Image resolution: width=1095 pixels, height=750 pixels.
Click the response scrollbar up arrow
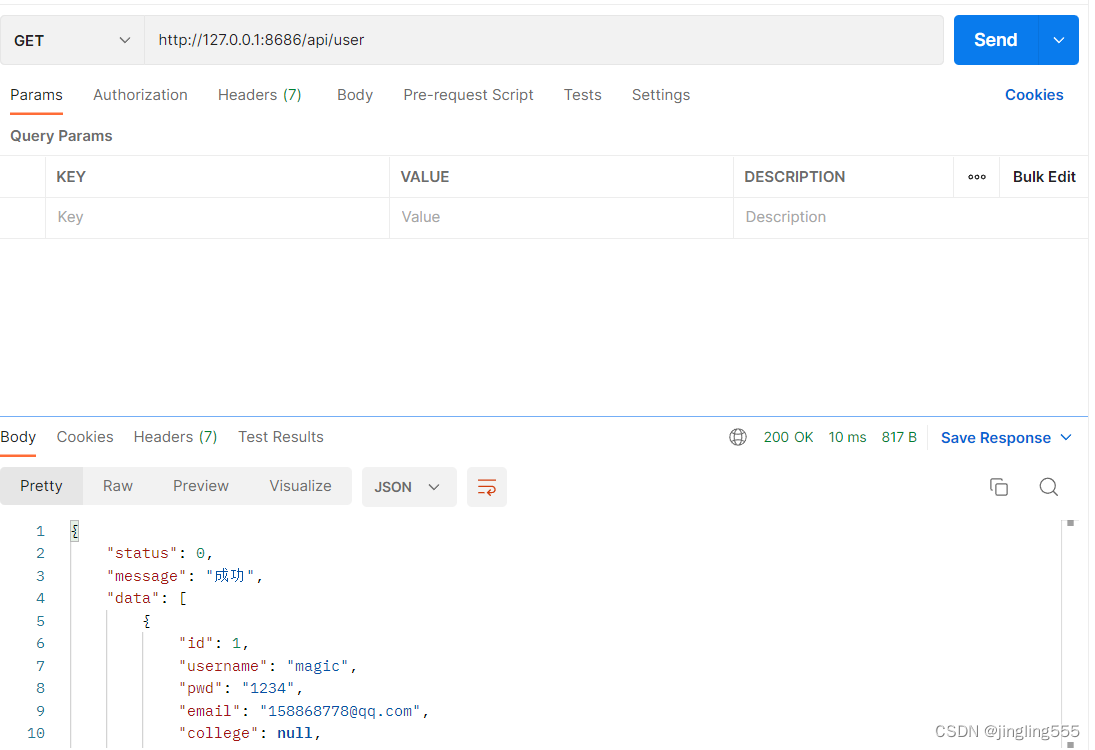pos(1070,523)
